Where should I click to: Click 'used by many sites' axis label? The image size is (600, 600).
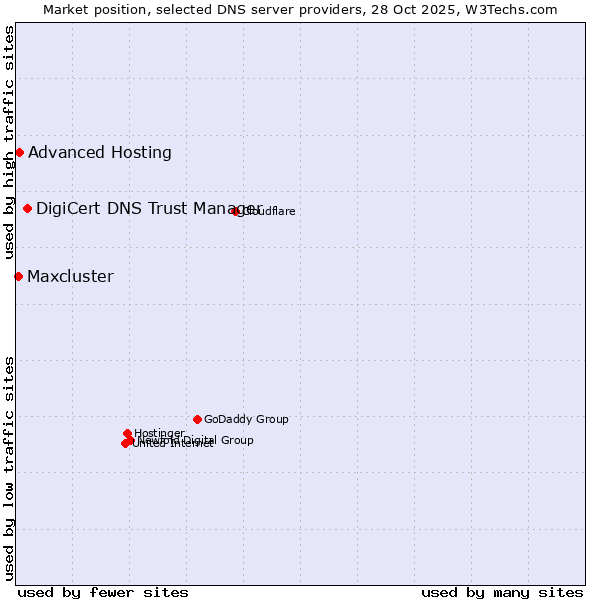point(502,592)
